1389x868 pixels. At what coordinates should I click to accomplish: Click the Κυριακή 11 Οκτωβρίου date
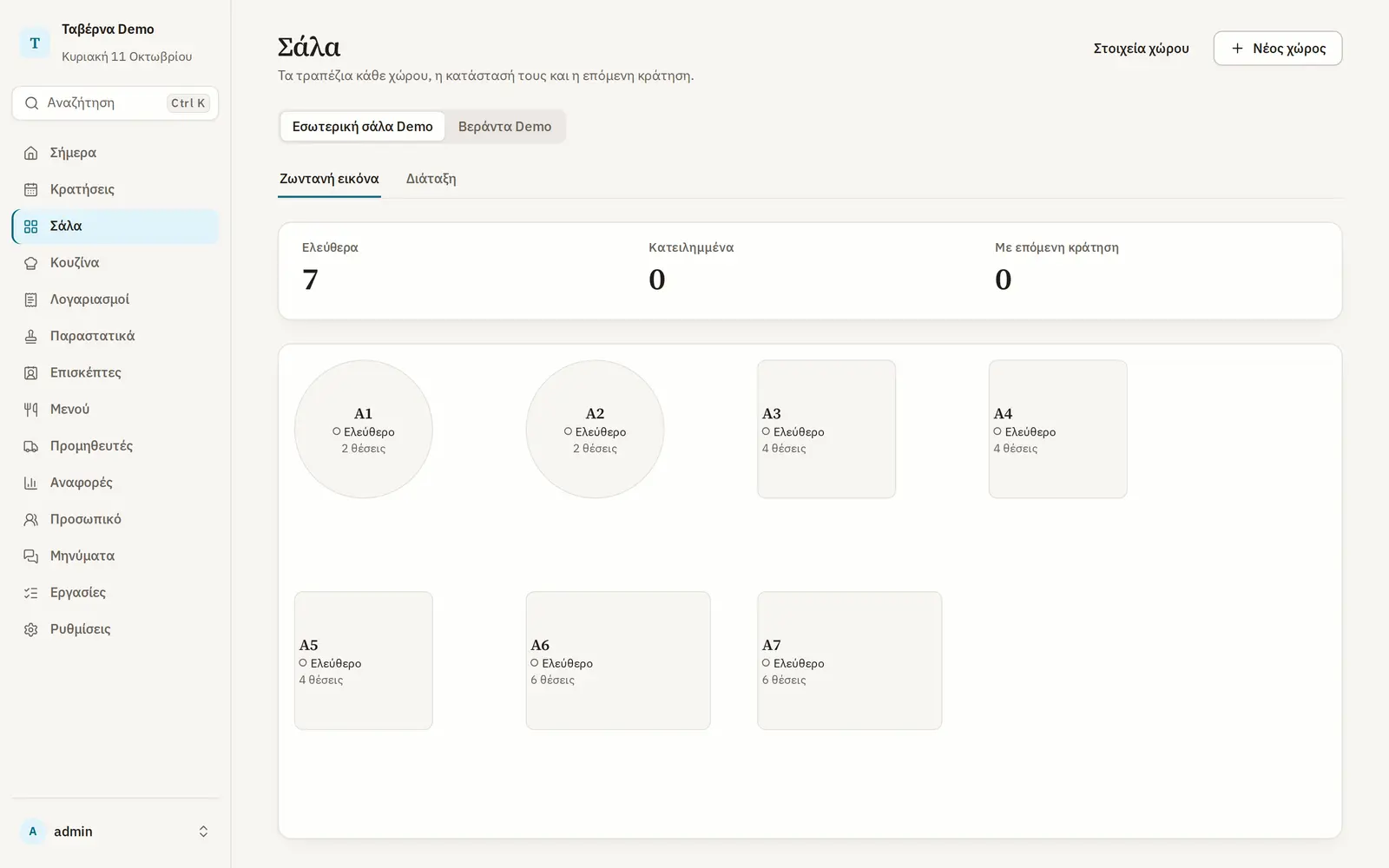click(127, 56)
